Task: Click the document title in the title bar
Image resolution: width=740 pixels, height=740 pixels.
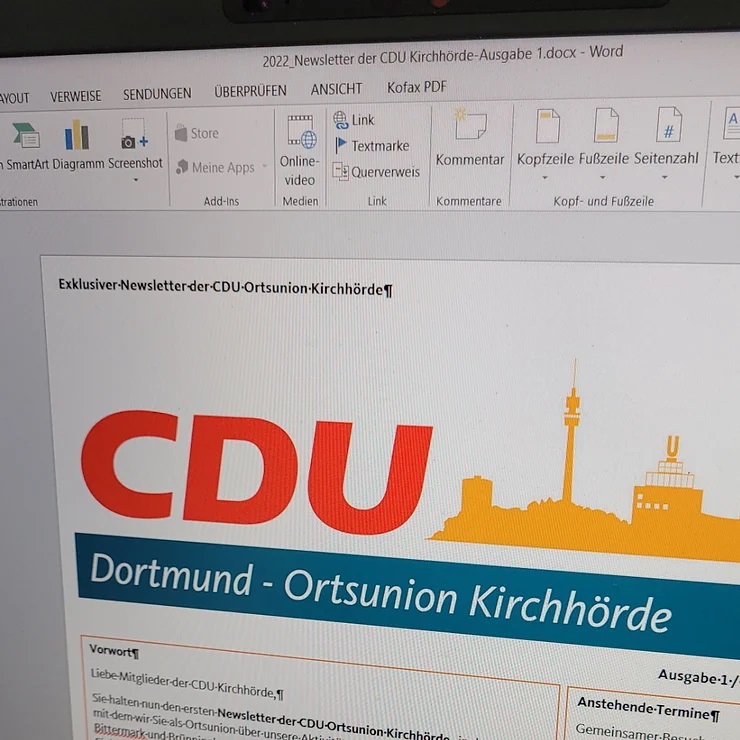Action: (443, 57)
